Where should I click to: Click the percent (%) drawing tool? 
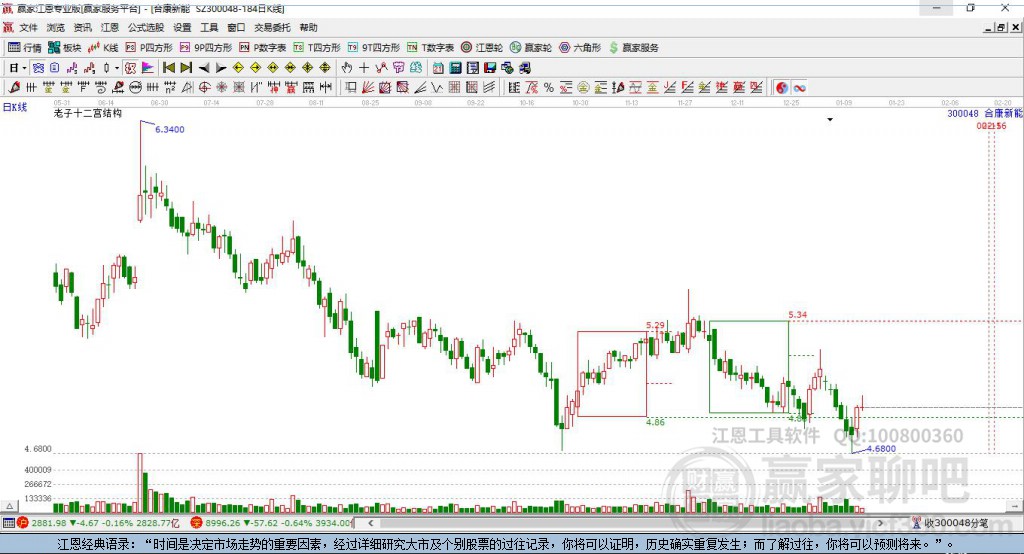549,88
